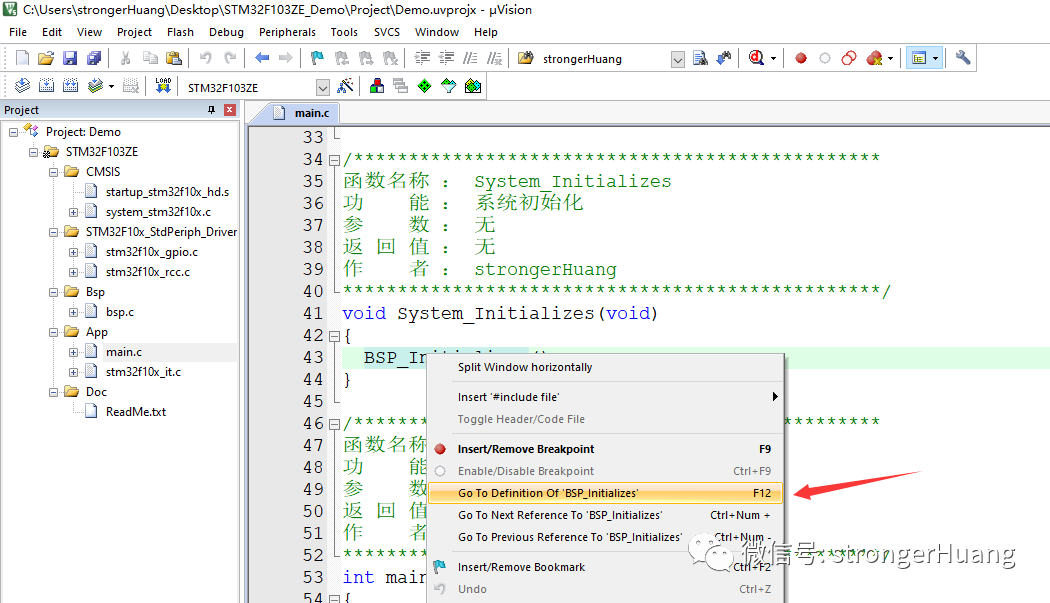Select Insert/Remove Bookmark in the context menu

pos(605,567)
